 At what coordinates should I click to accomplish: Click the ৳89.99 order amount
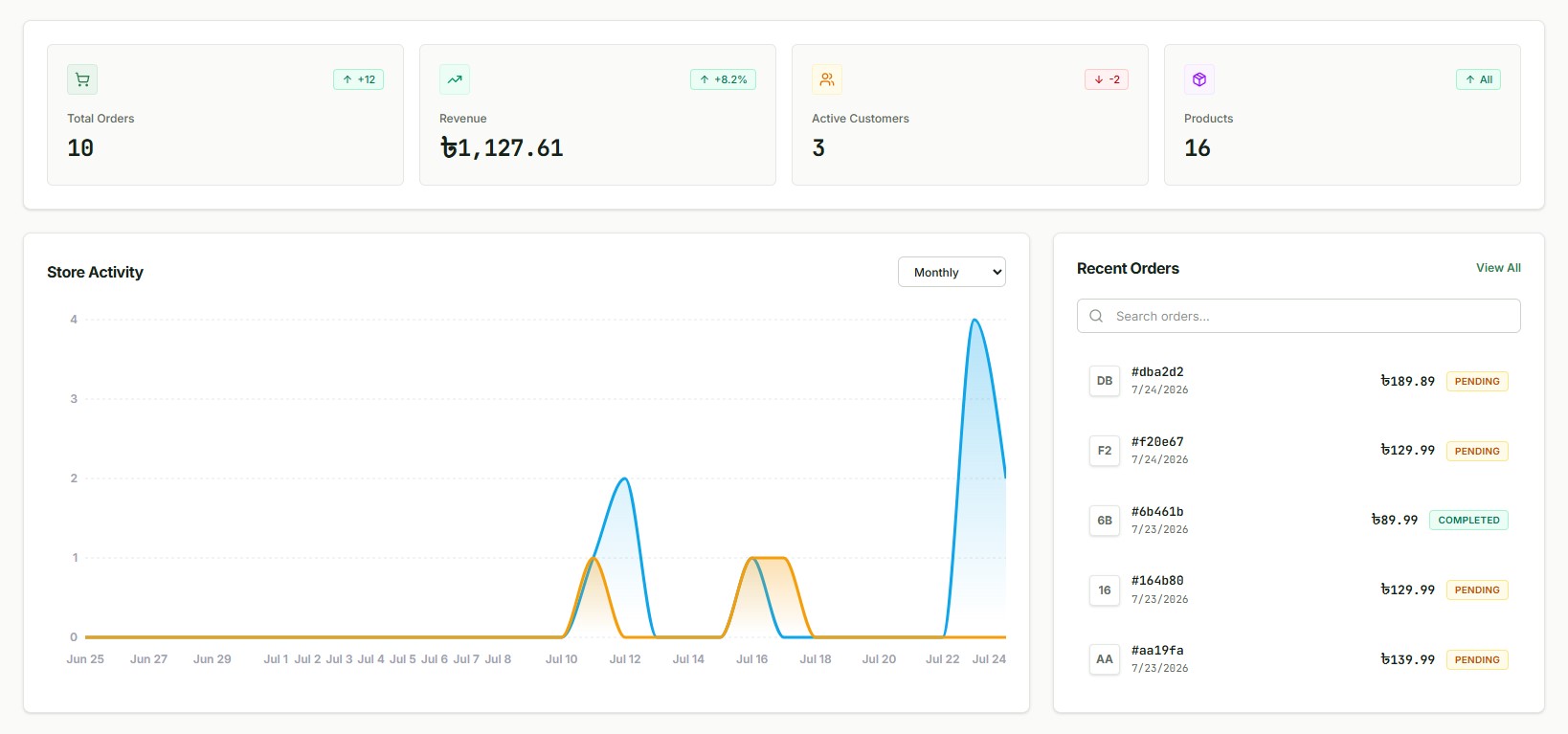click(x=1395, y=520)
